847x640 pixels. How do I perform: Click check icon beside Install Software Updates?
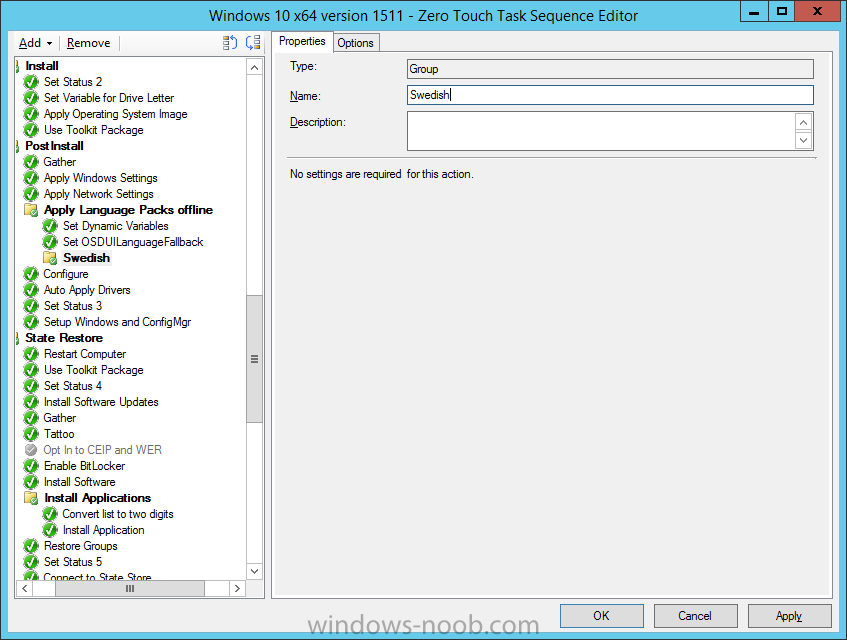[x=31, y=402]
